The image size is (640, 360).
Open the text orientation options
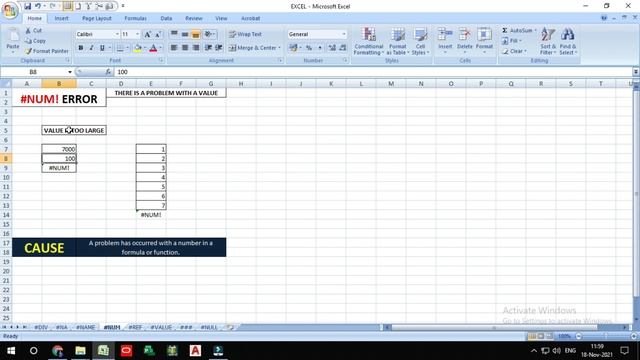pyautogui.click(x=210, y=34)
